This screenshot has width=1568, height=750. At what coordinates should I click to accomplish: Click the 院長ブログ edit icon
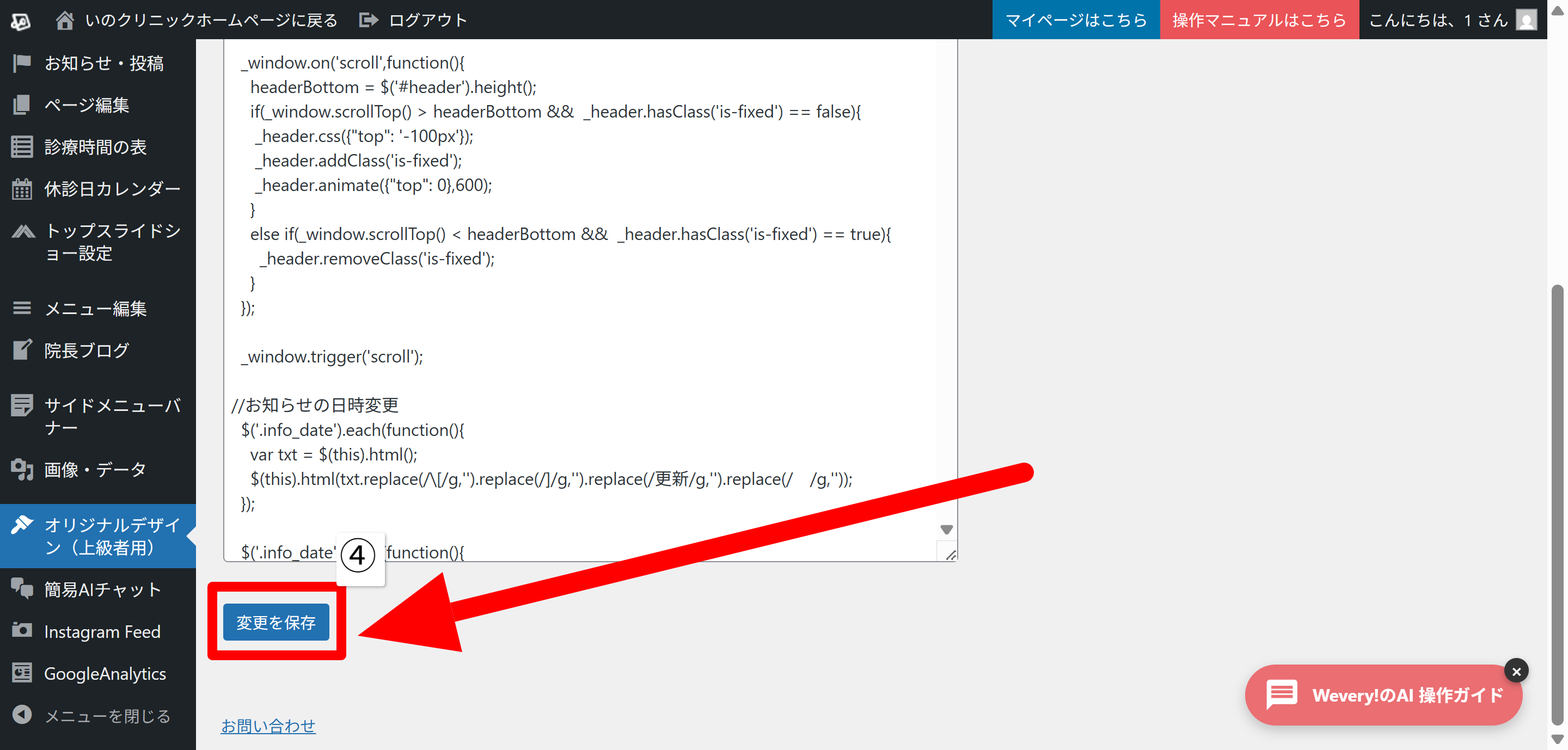point(22,350)
